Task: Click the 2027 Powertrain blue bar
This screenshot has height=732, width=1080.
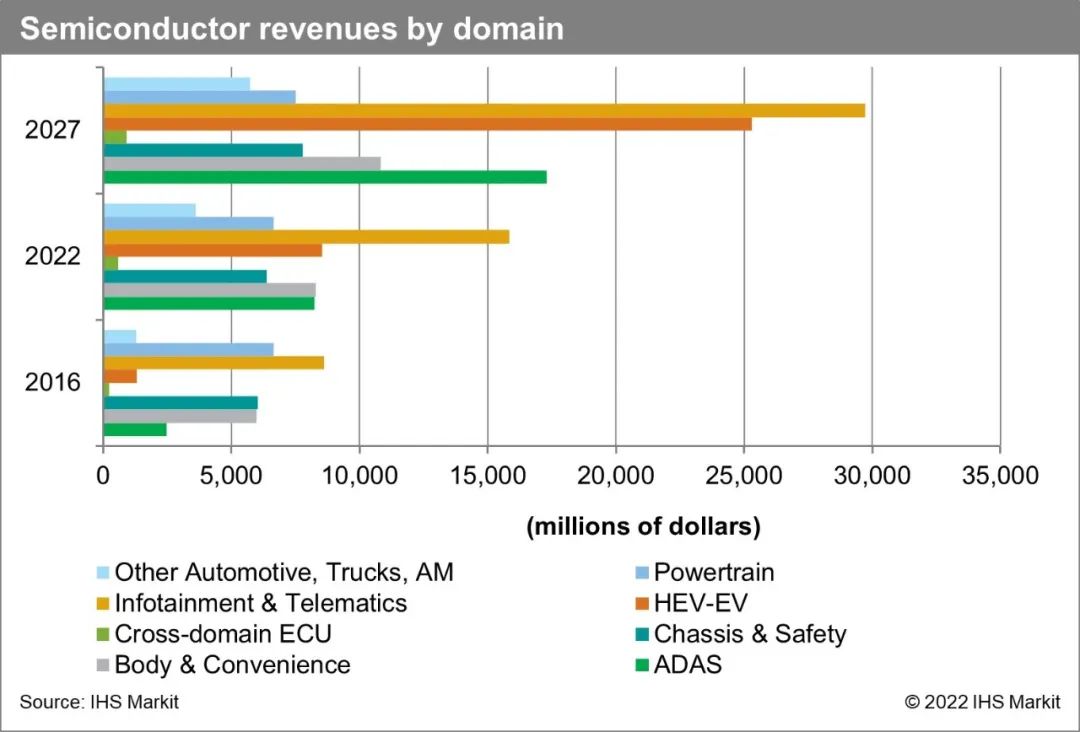Action: click(200, 97)
